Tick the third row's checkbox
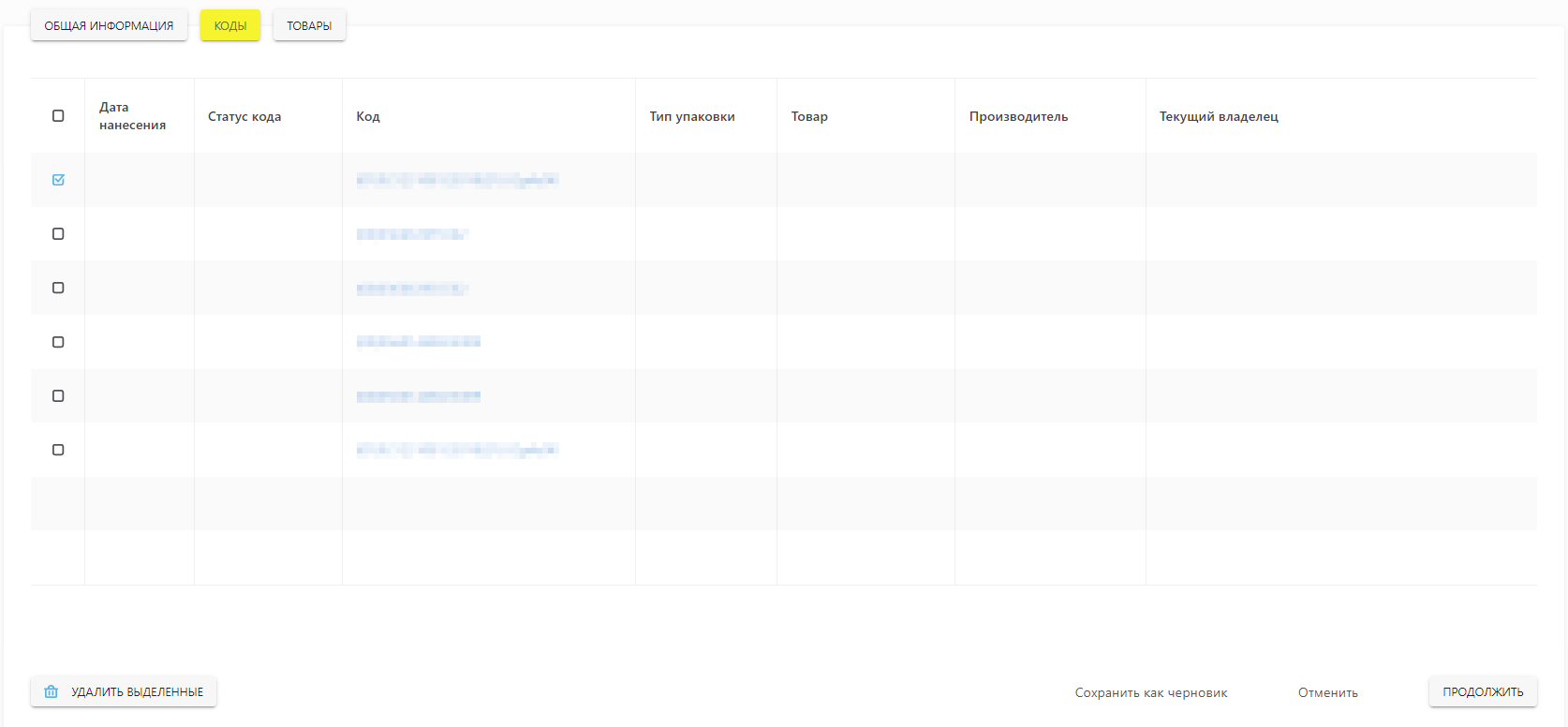Screen dimensions: 1568x727 click(x=58, y=288)
